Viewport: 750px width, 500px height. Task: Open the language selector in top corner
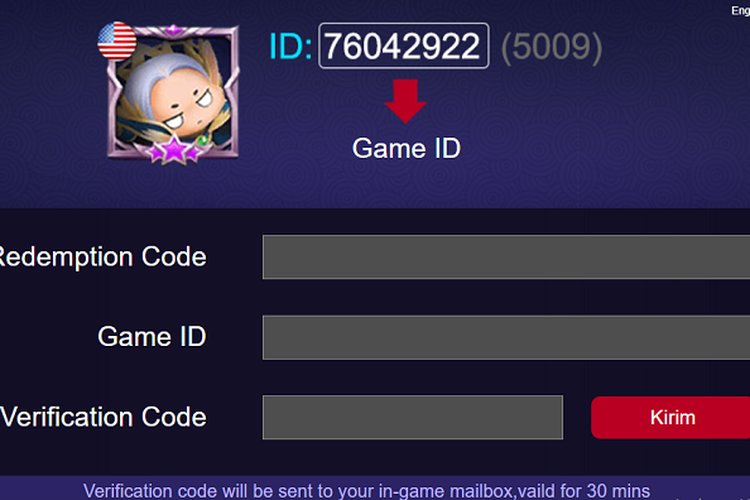740,11
